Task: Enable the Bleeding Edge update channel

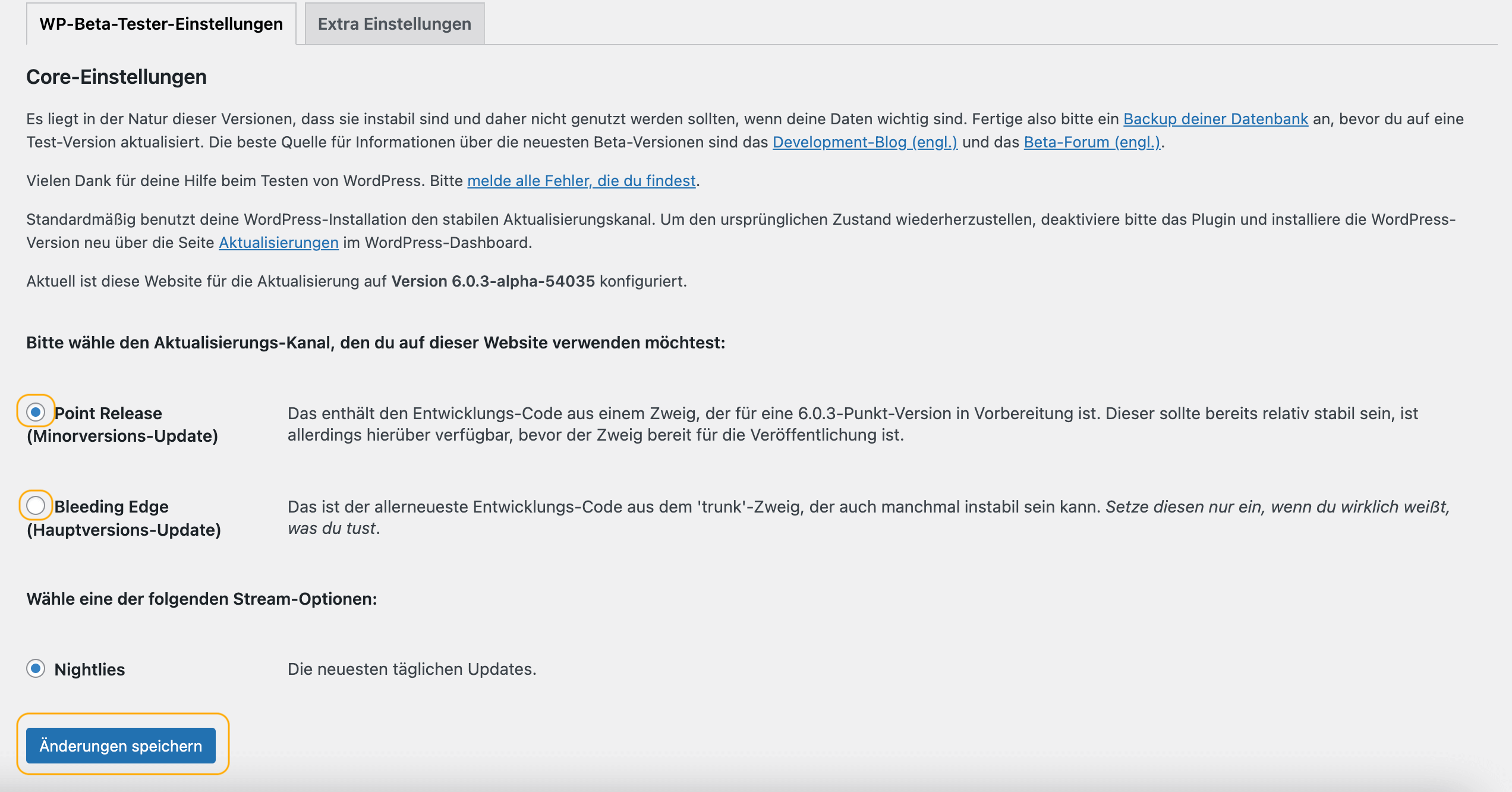Action: (37, 506)
